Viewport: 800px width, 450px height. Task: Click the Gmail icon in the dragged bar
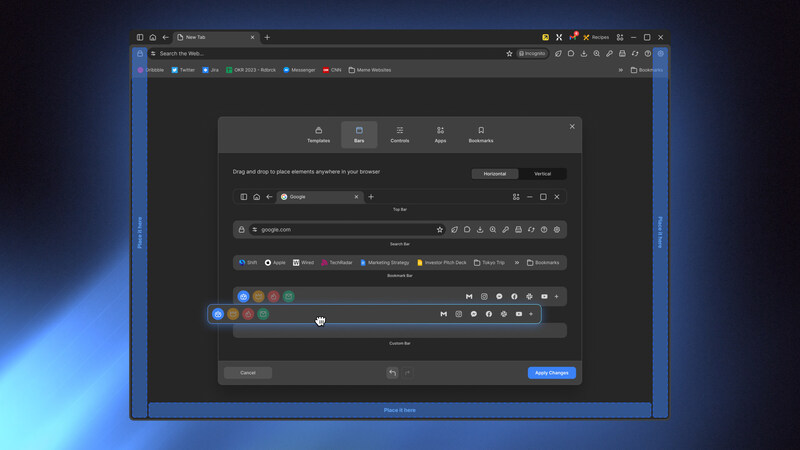tap(444, 314)
